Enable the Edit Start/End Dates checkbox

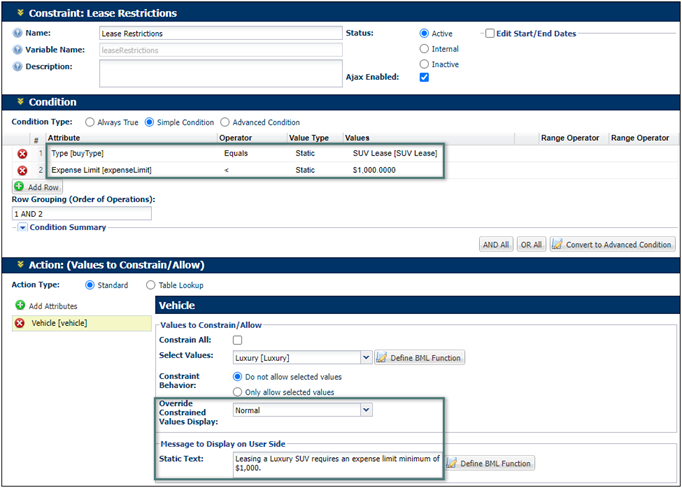tap(489, 33)
